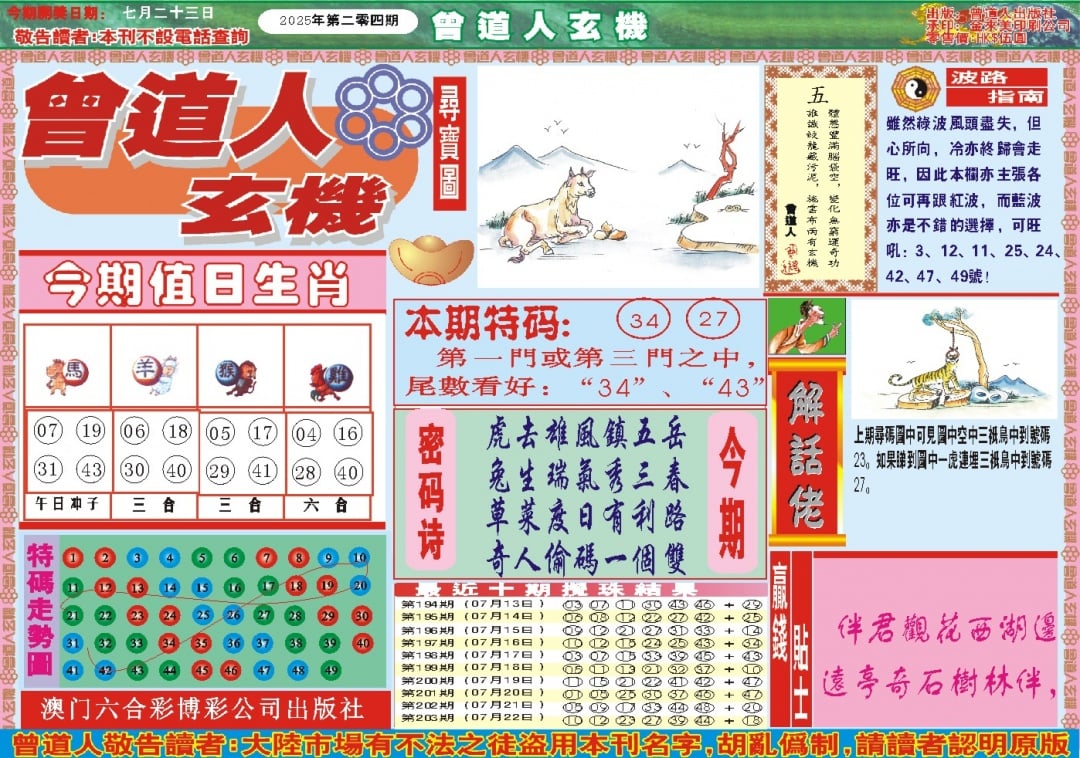
Task: Open the ox treasure-map illustration
Action: 618,178
